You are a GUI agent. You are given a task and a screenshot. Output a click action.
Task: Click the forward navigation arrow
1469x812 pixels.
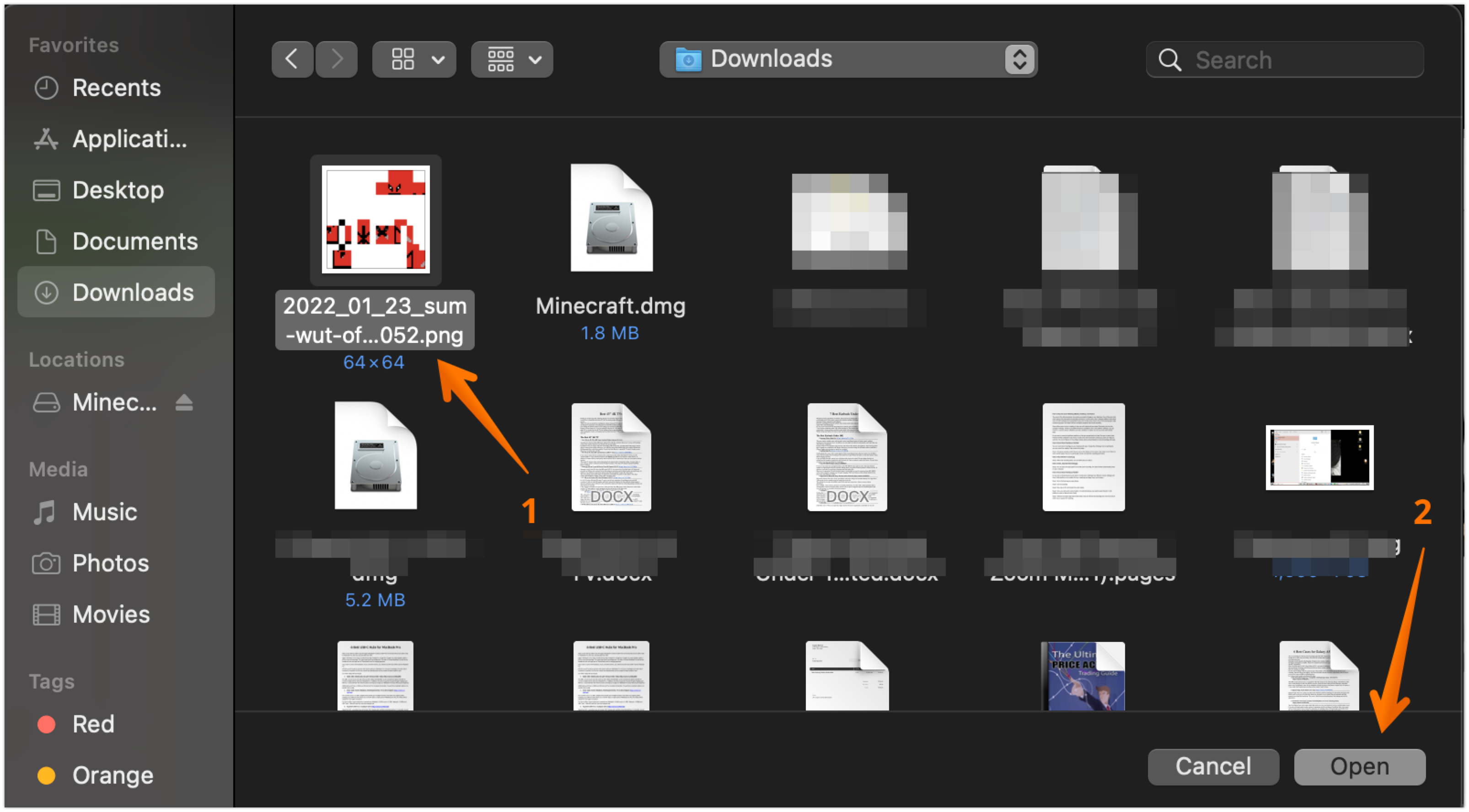337,59
